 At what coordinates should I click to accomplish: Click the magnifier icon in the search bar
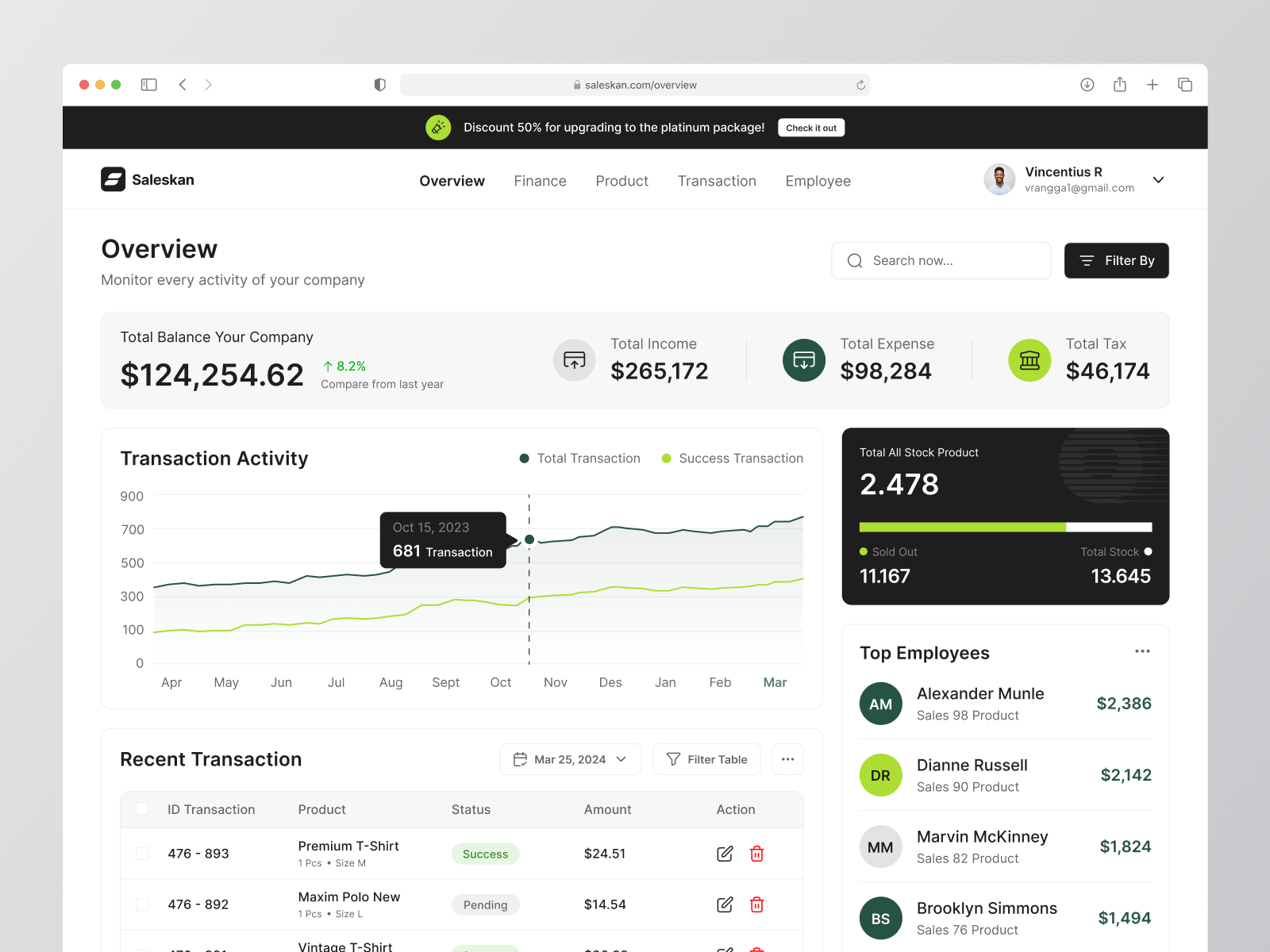854,260
